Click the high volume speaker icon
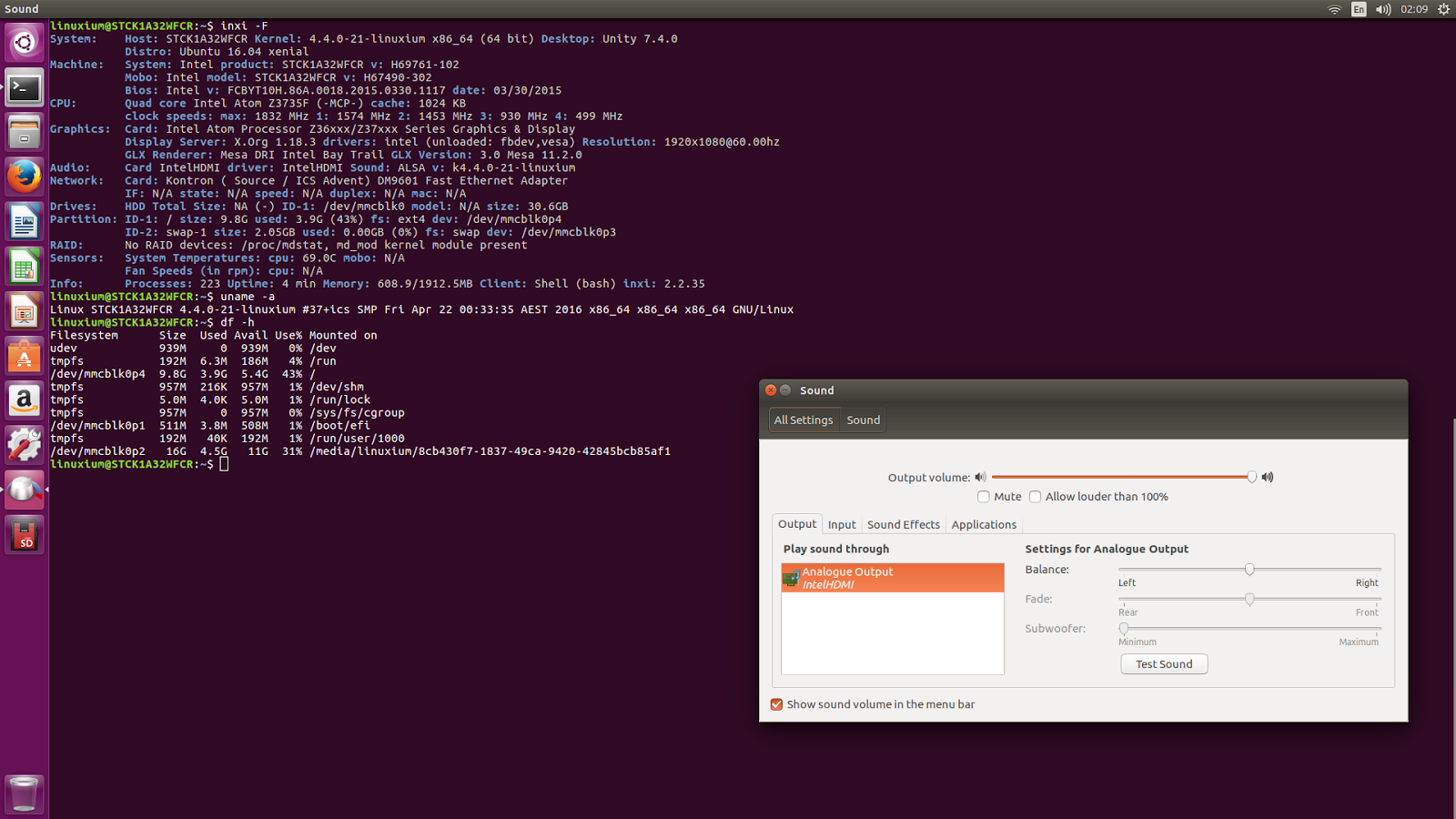 click(1267, 477)
